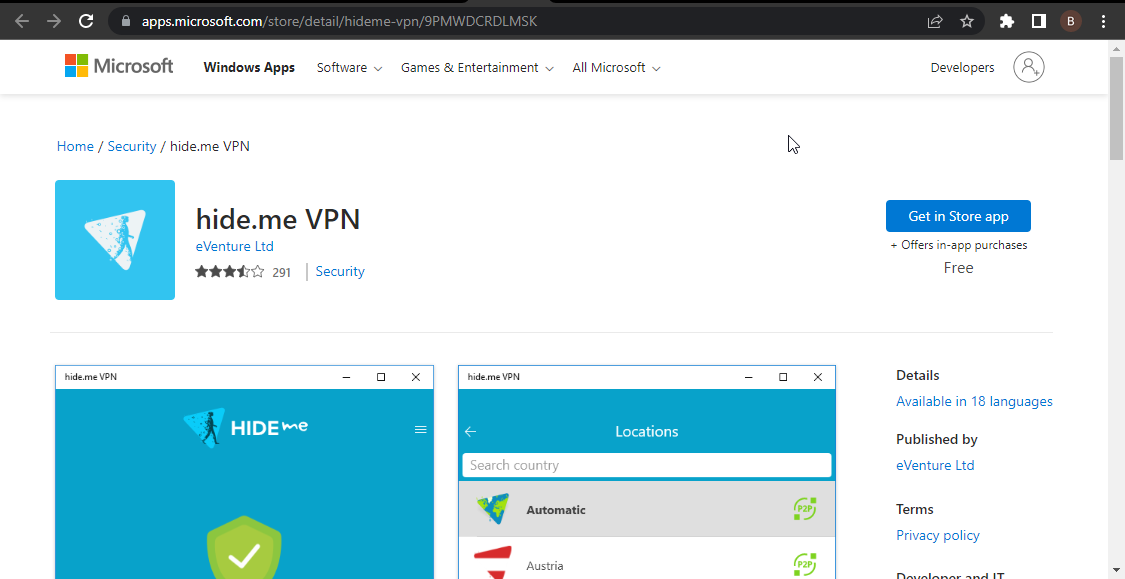Open the eVenture Ltd publisher link under title

[x=234, y=246]
